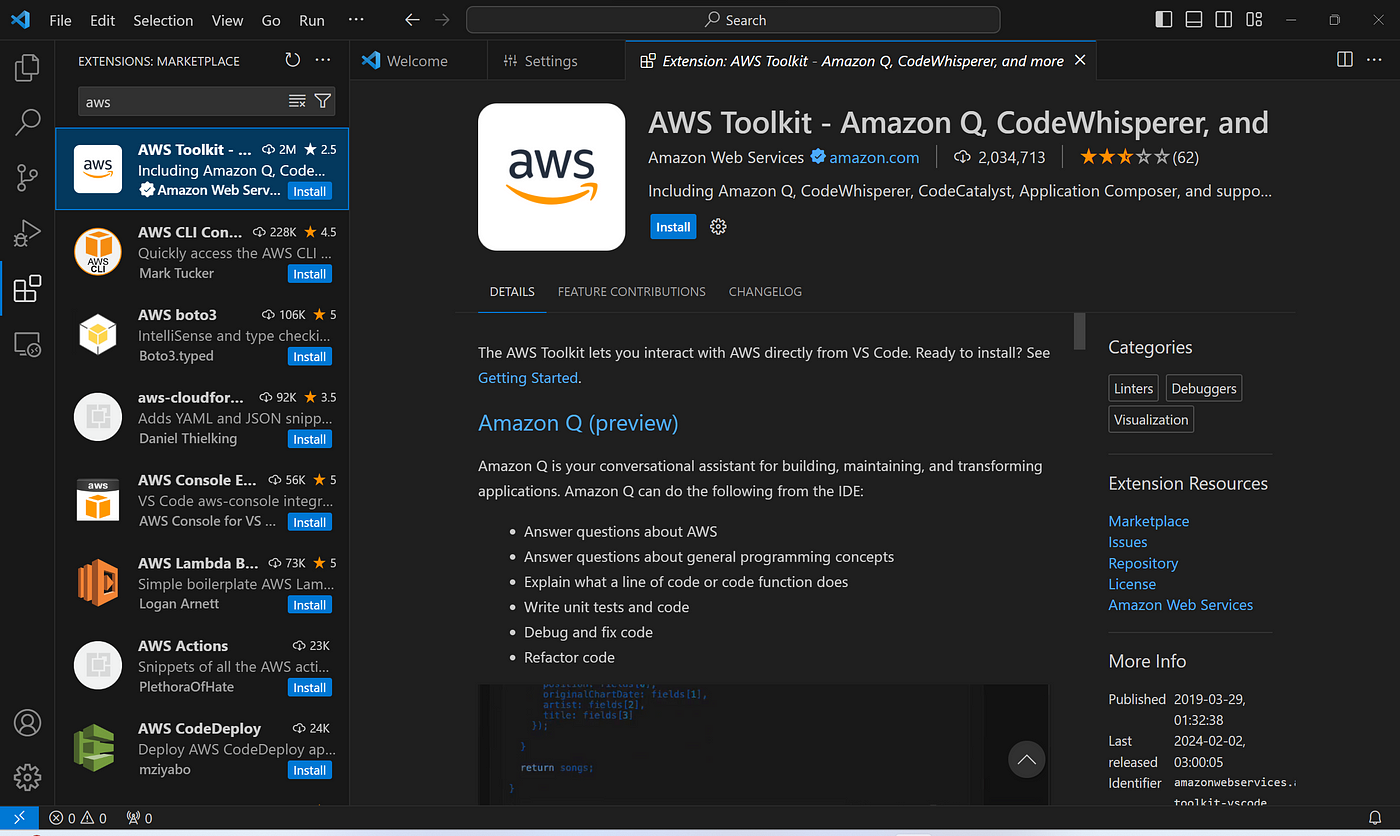Open Views and More Actions in Extensions panel
The image size is (1400, 836).
[323, 60]
